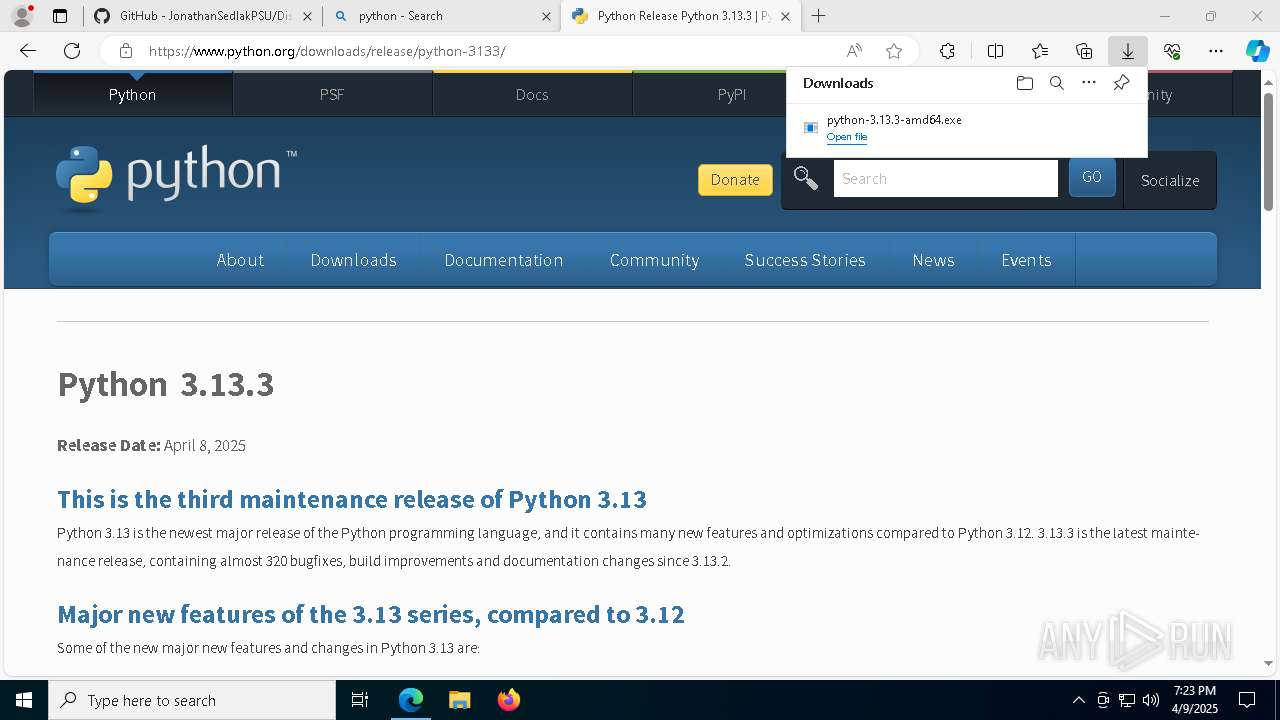Open the Socialize menu

(x=1170, y=180)
